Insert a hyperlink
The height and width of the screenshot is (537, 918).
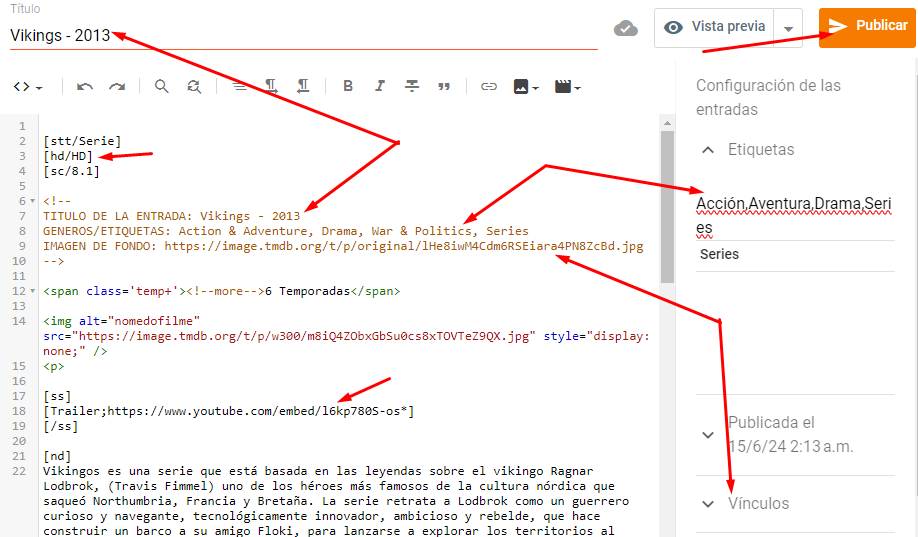(489, 87)
